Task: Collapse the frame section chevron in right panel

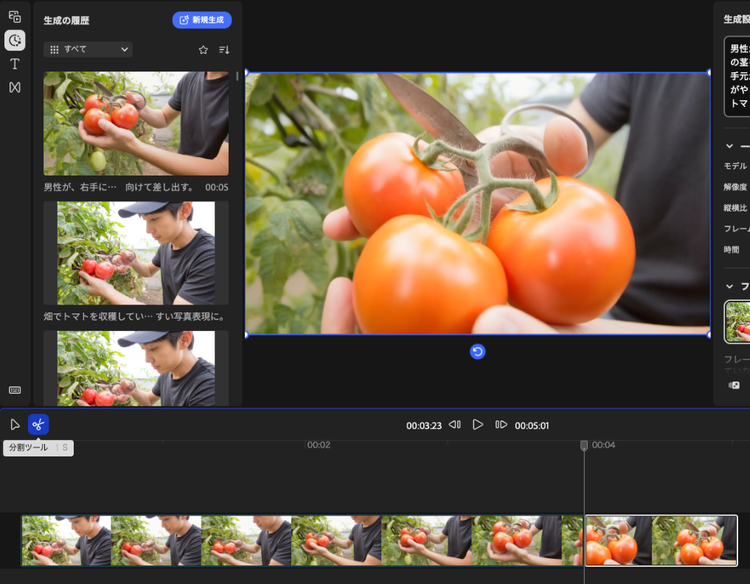Action: [730, 286]
